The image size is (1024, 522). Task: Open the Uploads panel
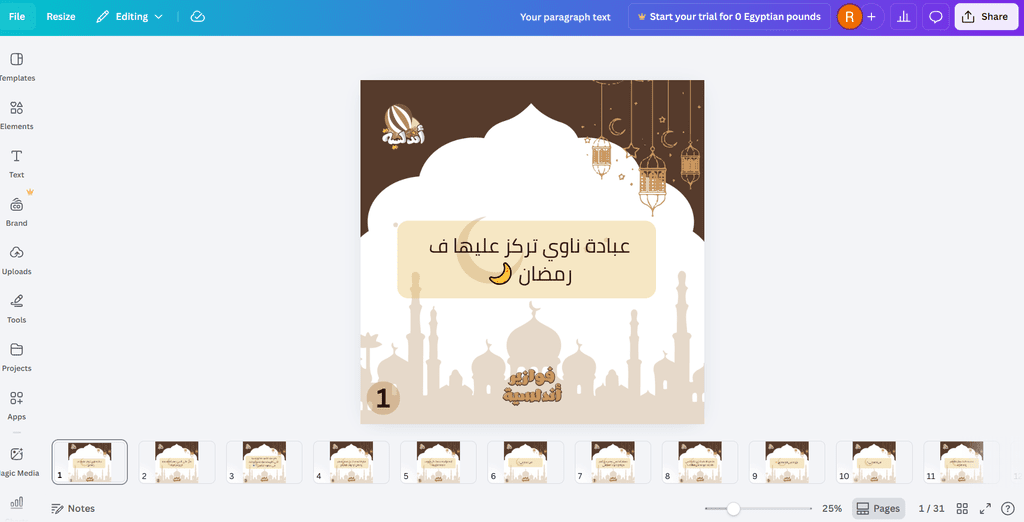(x=16, y=260)
